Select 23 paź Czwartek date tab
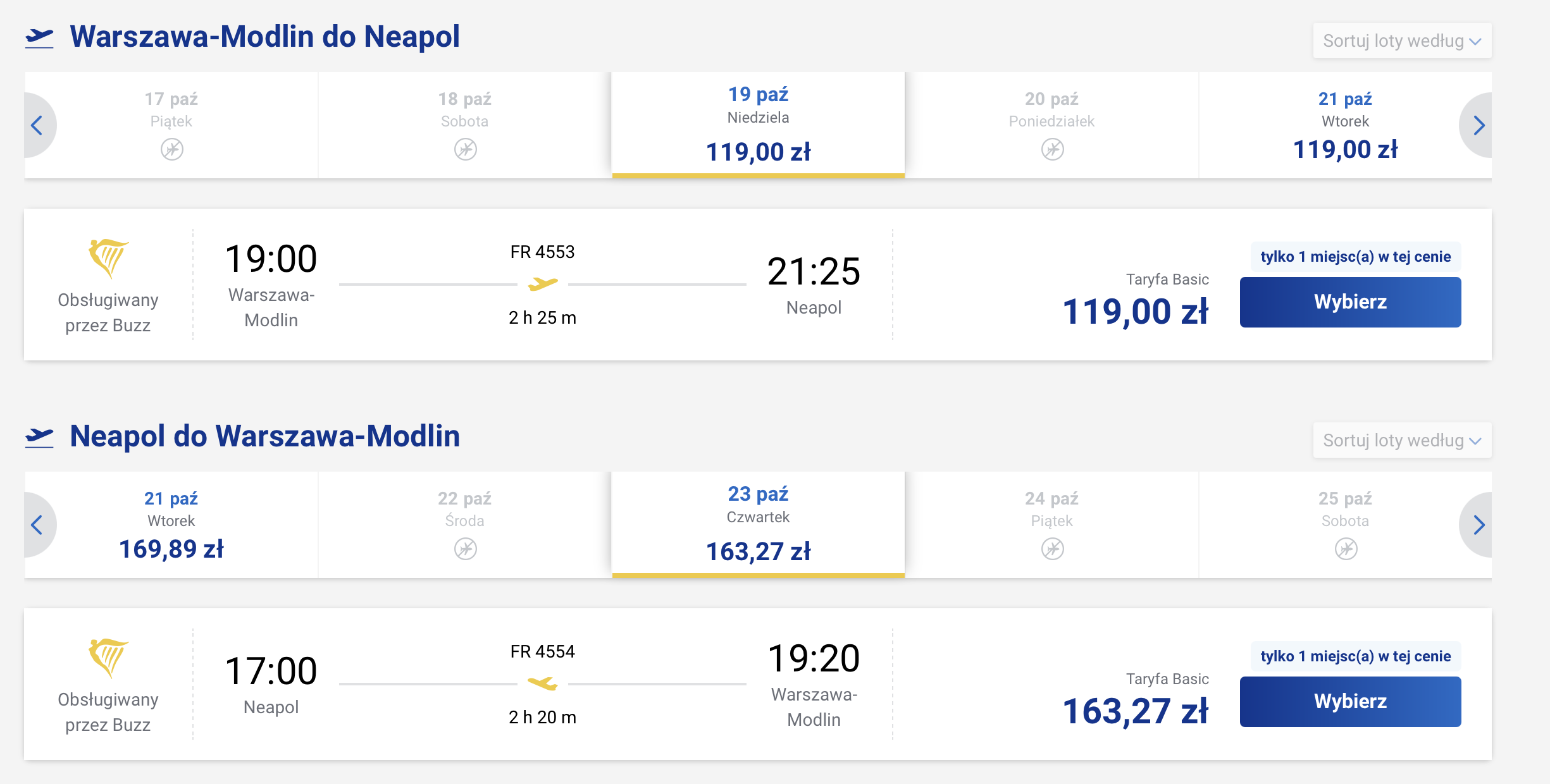The height and width of the screenshot is (784, 1550). (758, 525)
